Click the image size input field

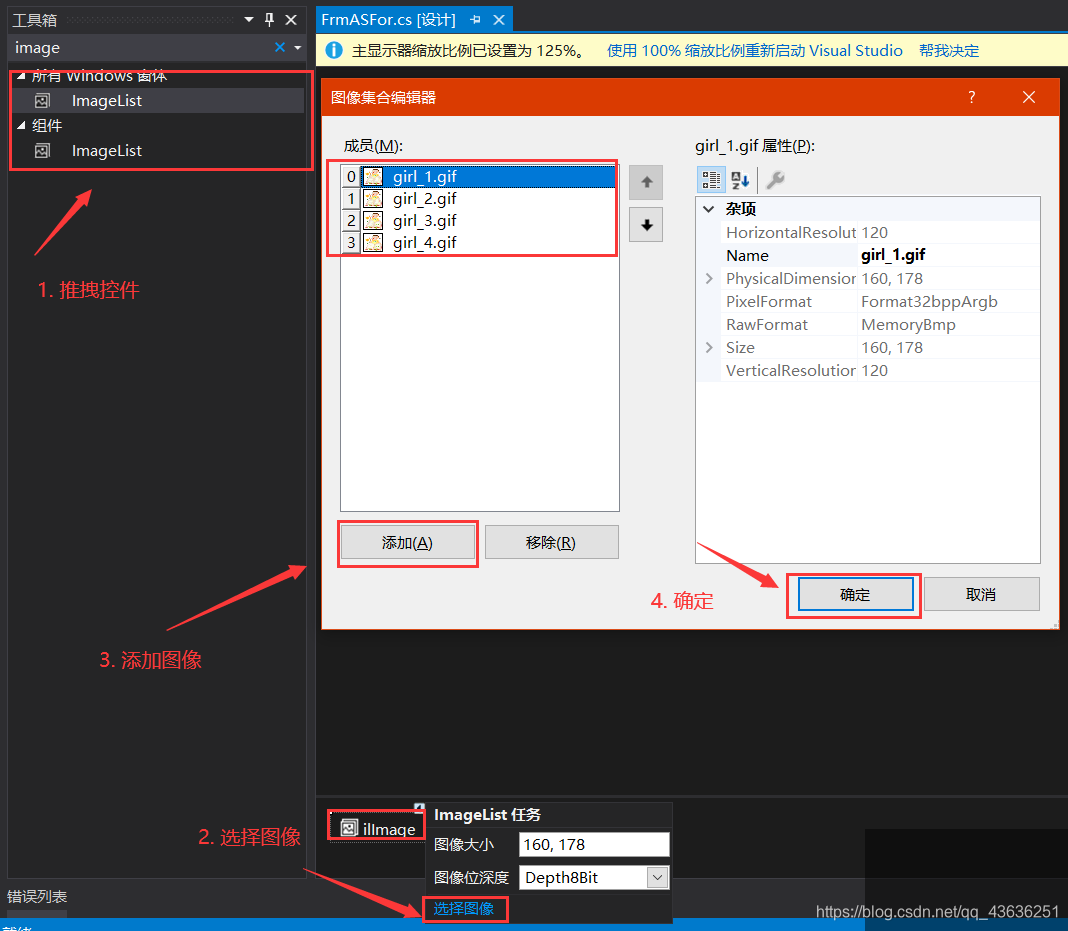(594, 845)
